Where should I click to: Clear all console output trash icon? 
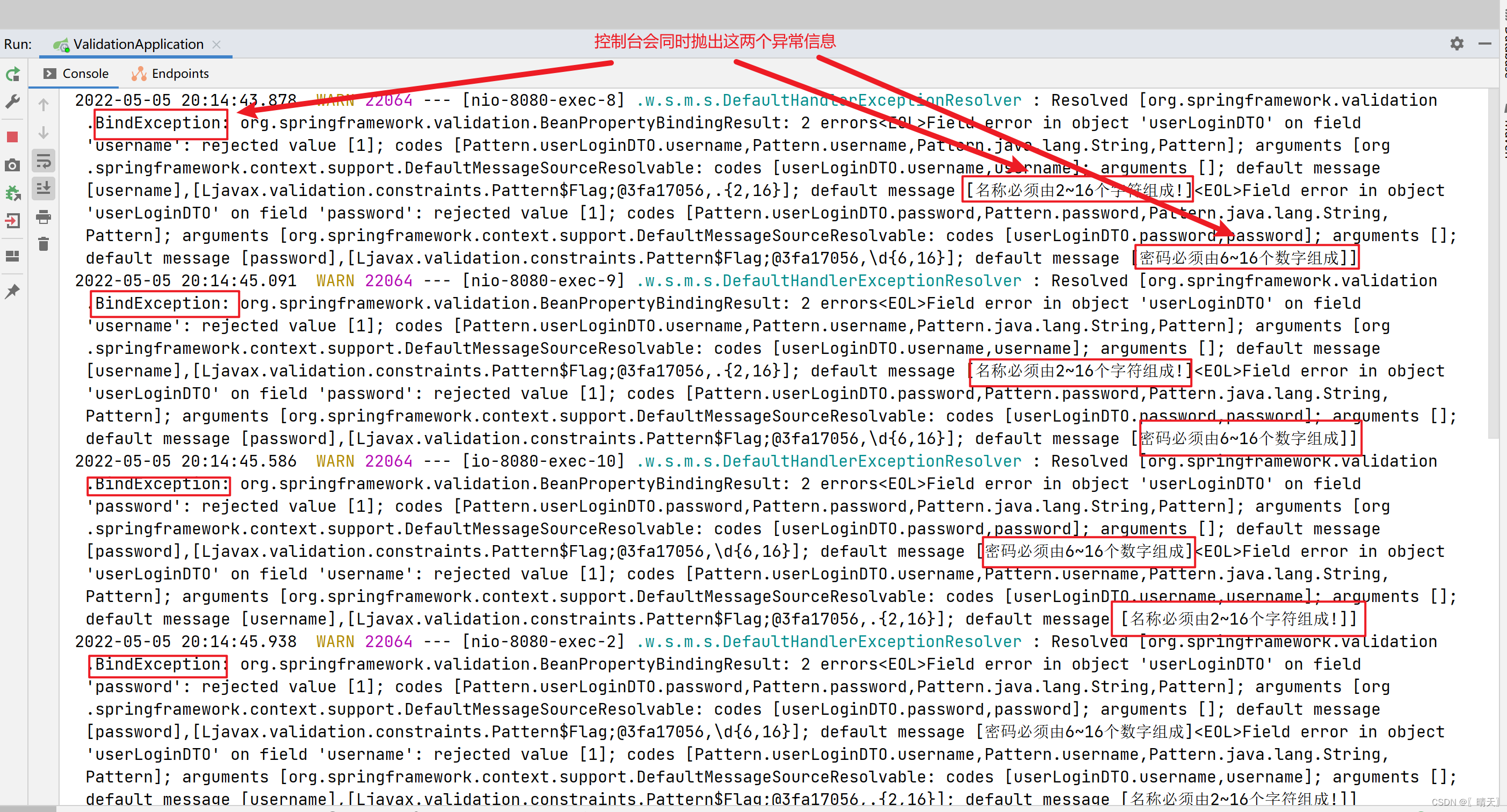[x=44, y=244]
